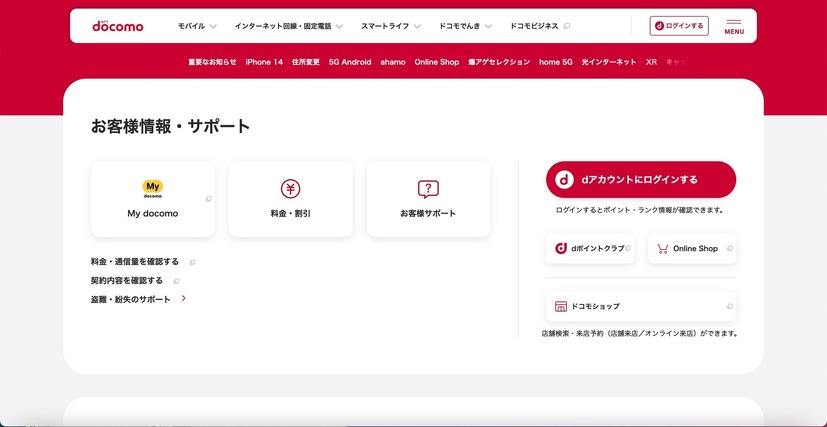Select iPhone 14 in the red navigation bar

pyautogui.click(x=264, y=62)
